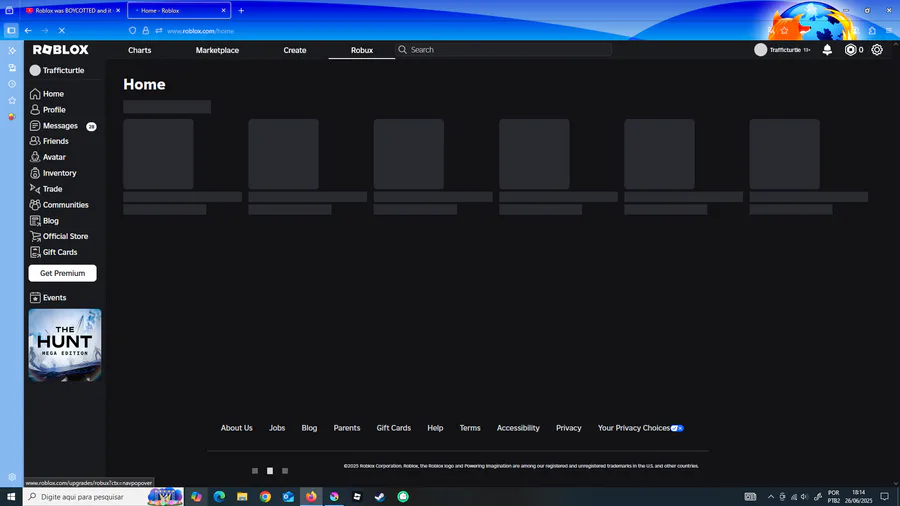Open Communities in the sidebar
Image resolution: width=900 pixels, height=506 pixels.
tap(59, 205)
